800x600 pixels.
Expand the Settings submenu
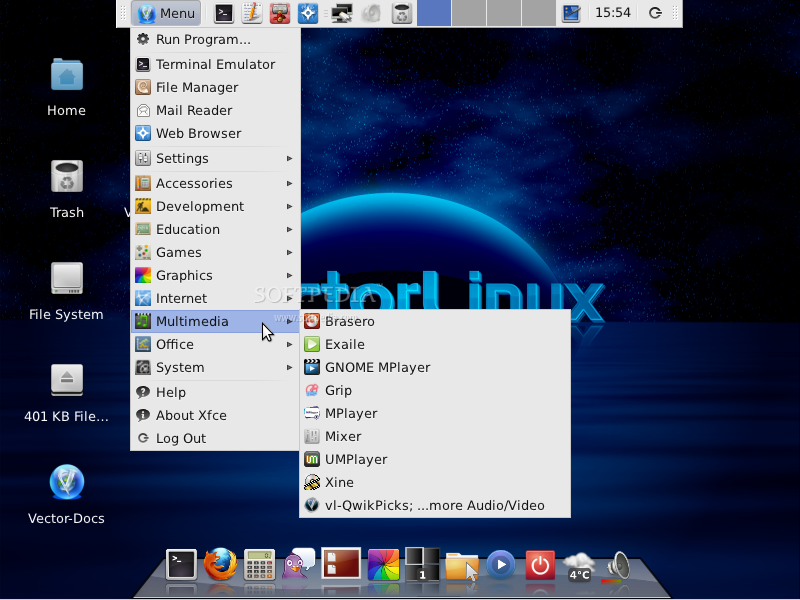pyautogui.click(x=181, y=158)
